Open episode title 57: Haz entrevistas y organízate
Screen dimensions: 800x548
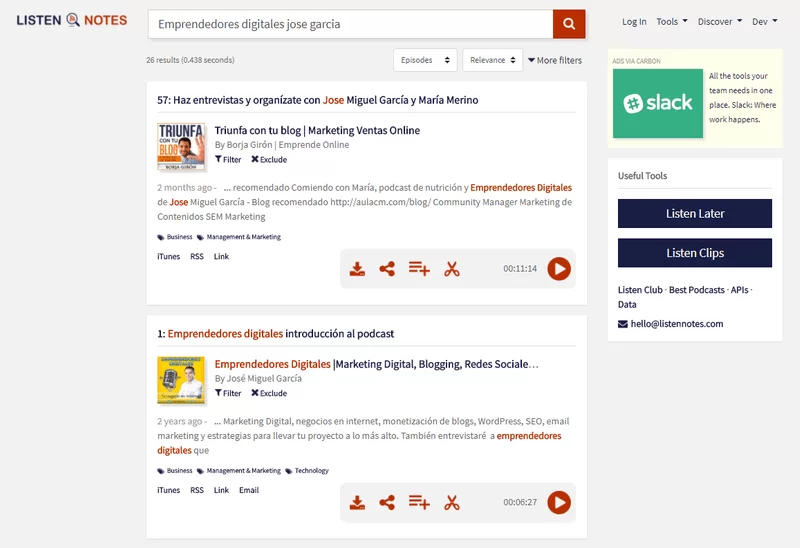tap(317, 100)
